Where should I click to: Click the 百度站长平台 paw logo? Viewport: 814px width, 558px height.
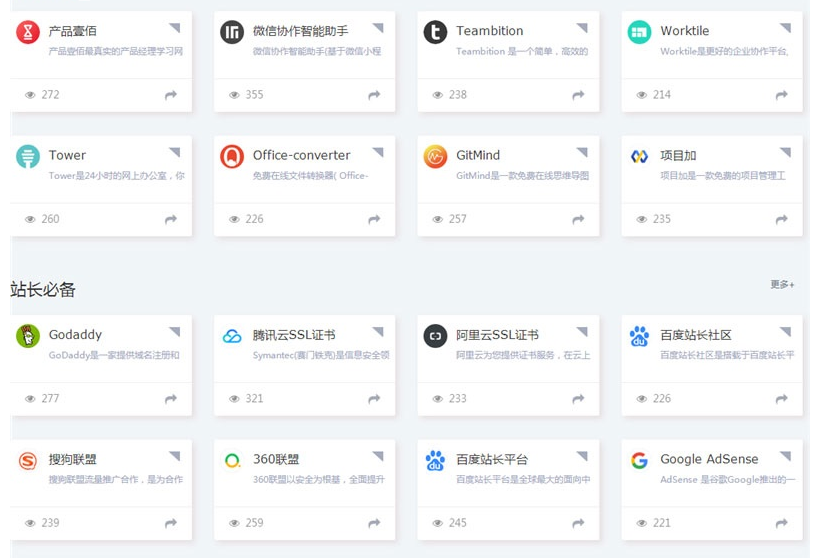436,460
